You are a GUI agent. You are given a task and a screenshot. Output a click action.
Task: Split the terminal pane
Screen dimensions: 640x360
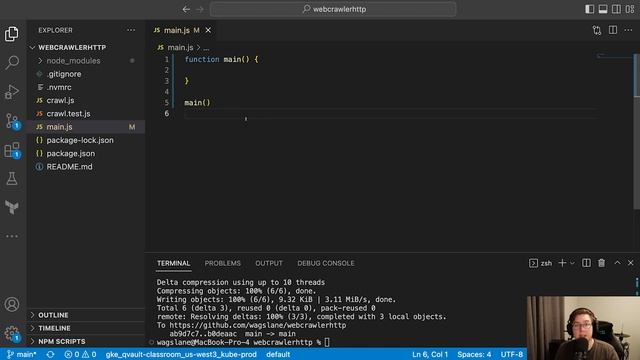[586, 263]
